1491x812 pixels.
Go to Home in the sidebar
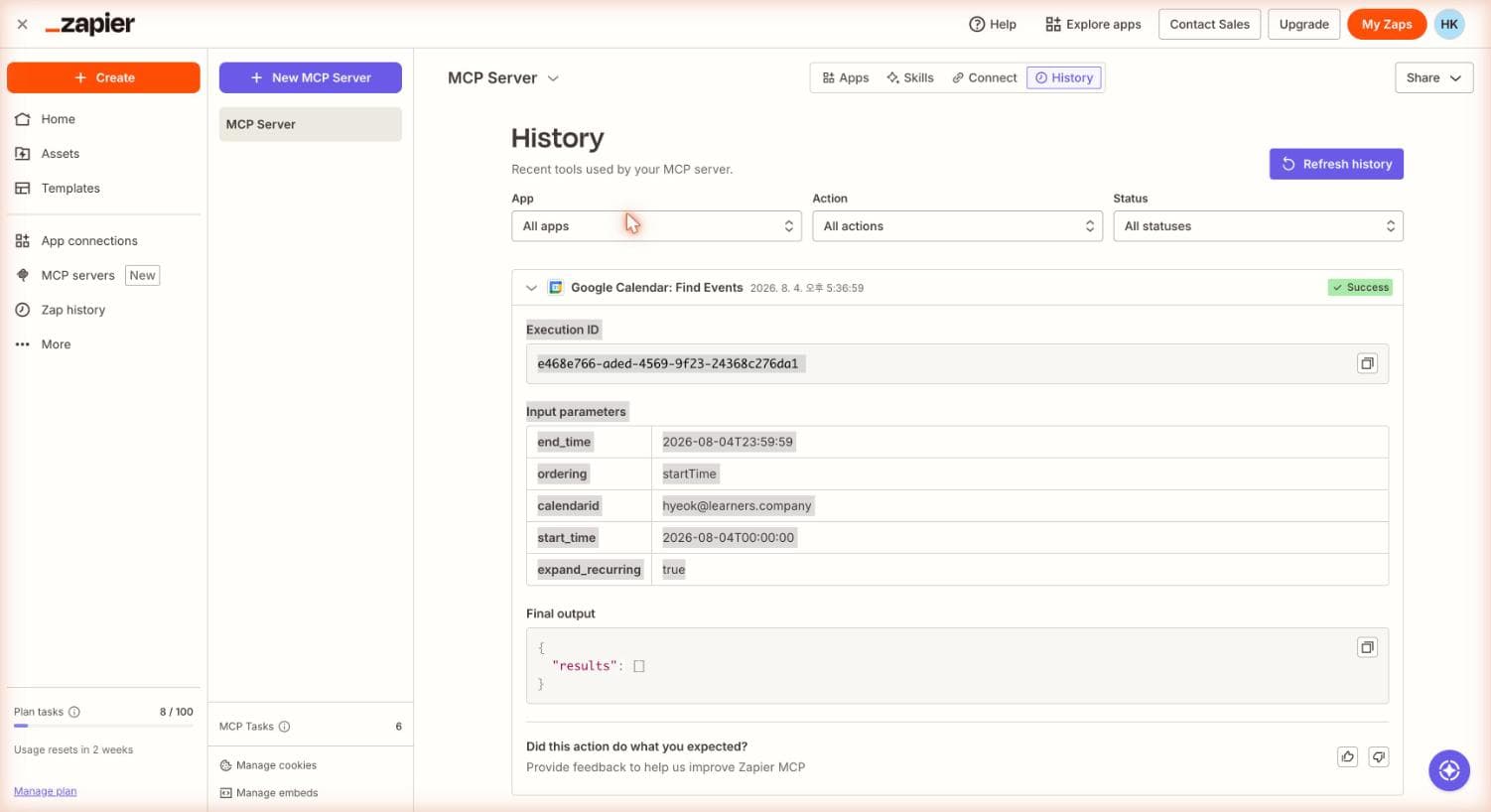58,119
